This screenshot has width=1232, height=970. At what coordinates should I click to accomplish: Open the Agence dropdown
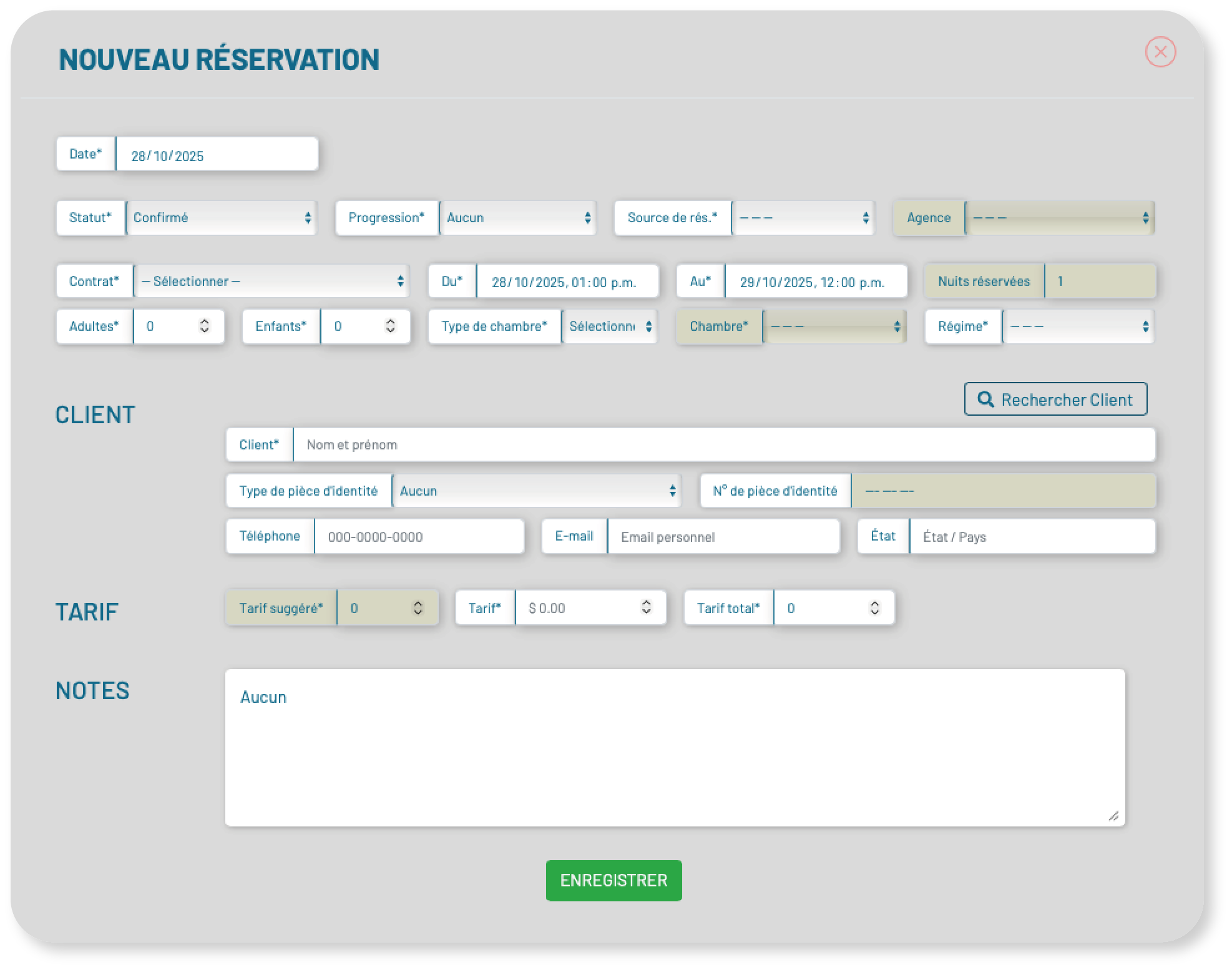coord(1059,218)
